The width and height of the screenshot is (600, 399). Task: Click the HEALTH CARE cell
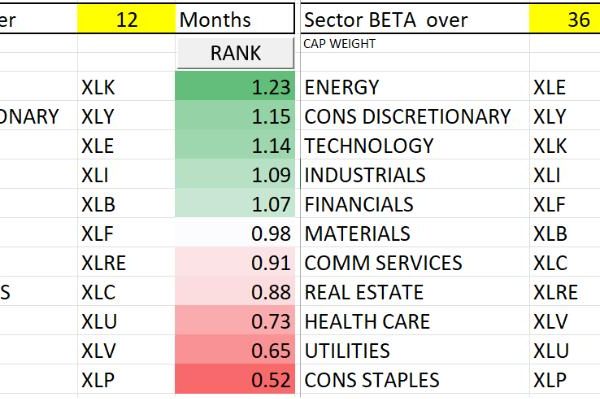click(x=415, y=321)
